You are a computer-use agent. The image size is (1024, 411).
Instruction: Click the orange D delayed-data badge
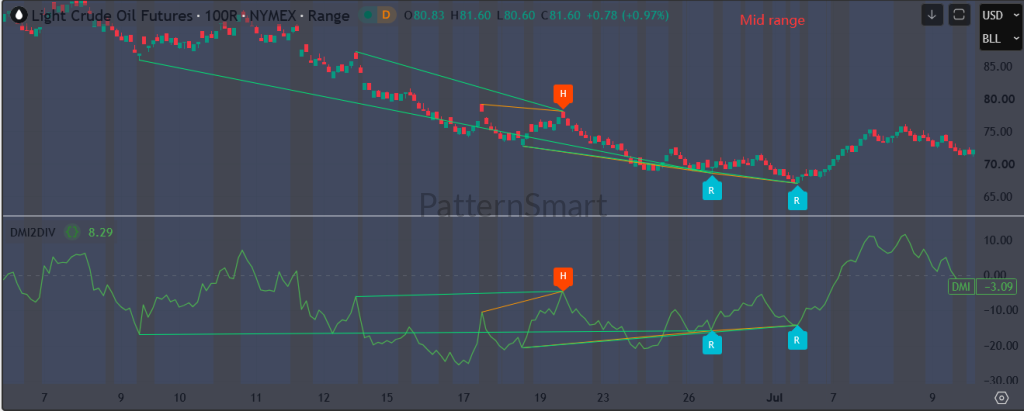[386, 15]
